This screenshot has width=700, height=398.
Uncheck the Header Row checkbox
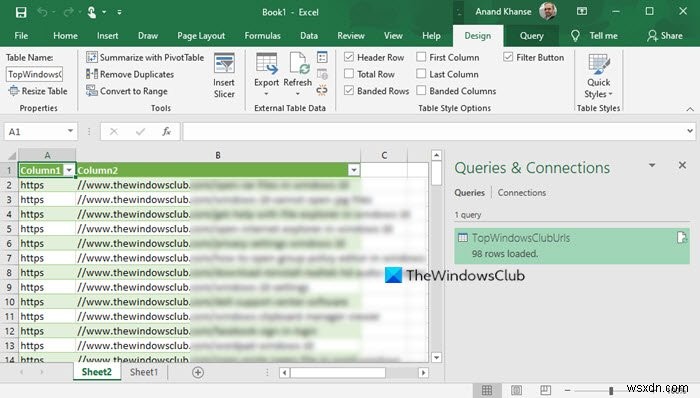(x=349, y=57)
